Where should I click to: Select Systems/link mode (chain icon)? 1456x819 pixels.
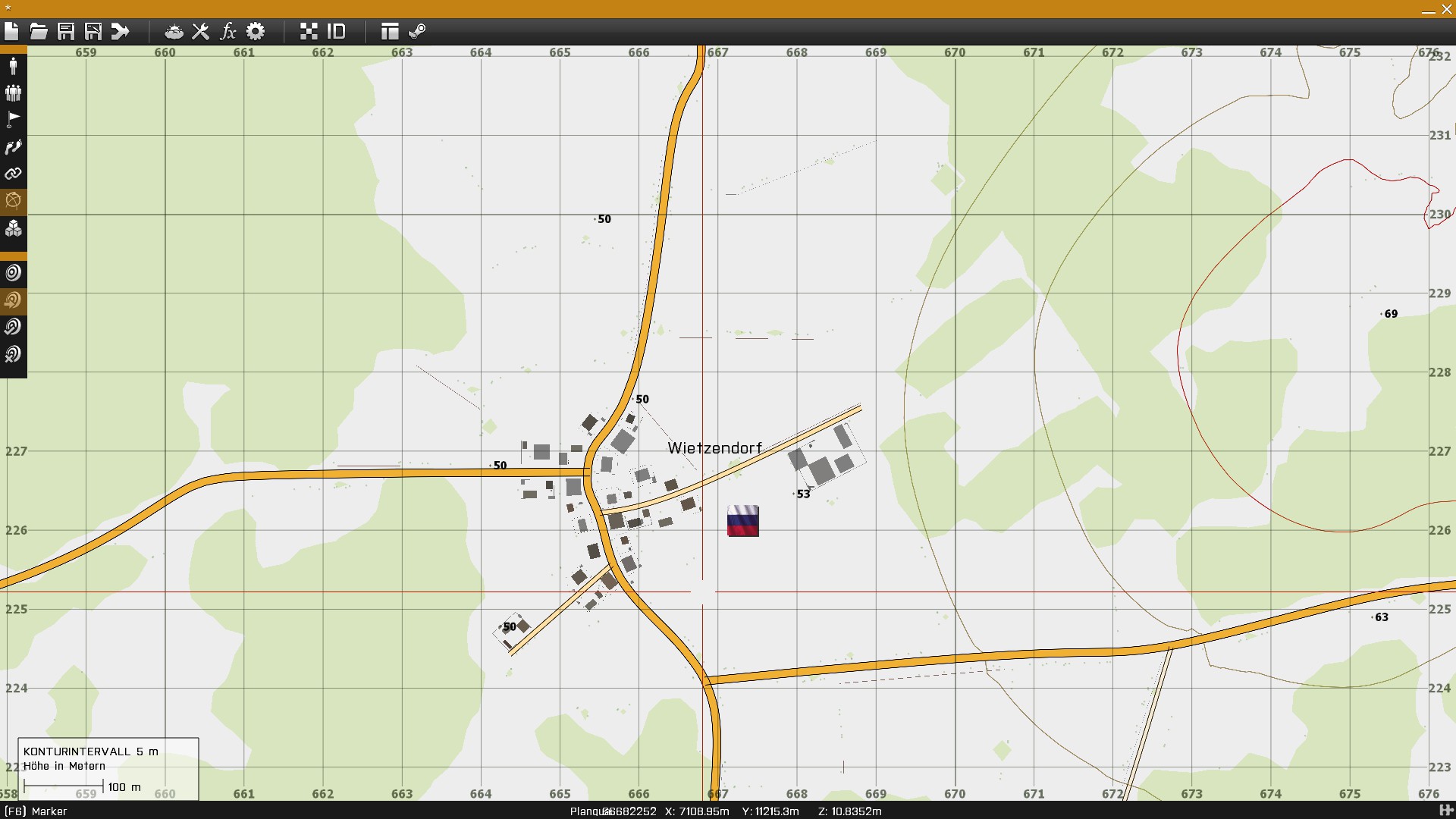[x=13, y=174]
